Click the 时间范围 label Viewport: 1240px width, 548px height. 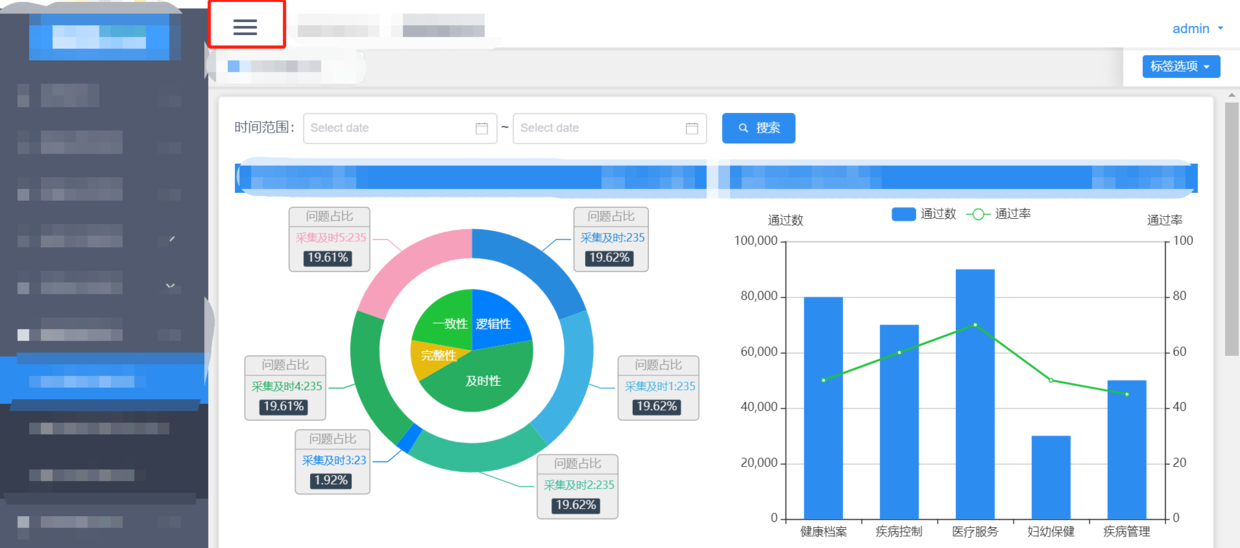click(x=265, y=128)
